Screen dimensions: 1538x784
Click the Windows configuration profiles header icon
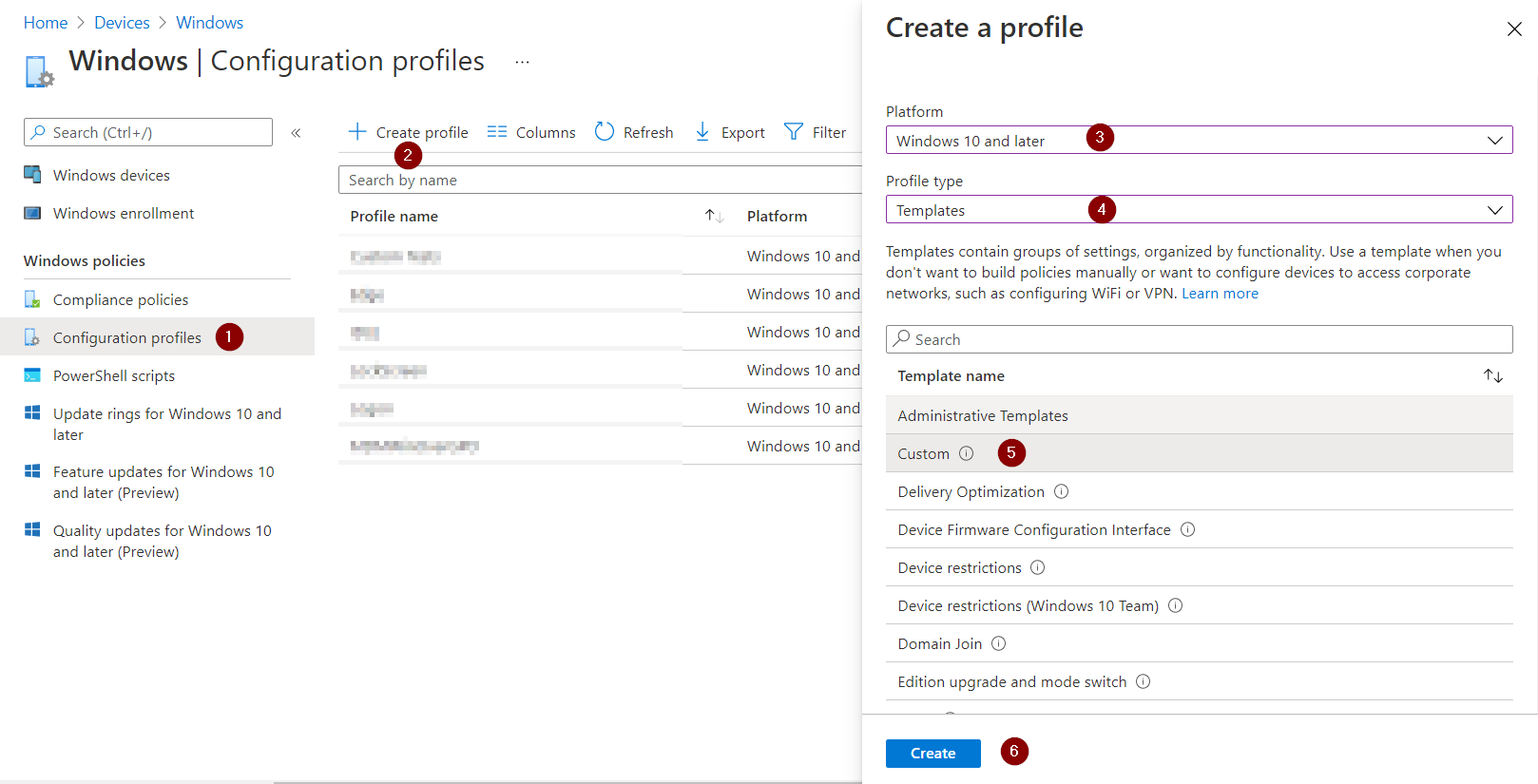(39, 71)
